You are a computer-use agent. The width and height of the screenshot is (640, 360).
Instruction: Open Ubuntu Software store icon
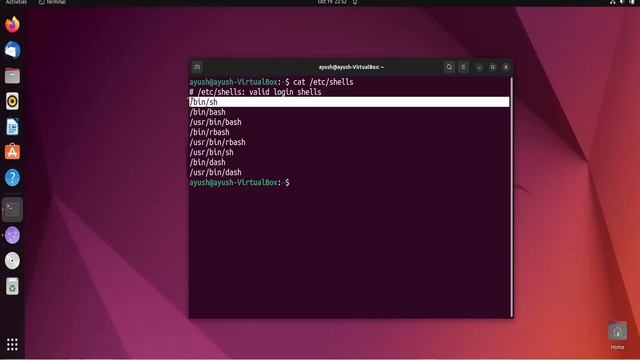click(12, 152)
